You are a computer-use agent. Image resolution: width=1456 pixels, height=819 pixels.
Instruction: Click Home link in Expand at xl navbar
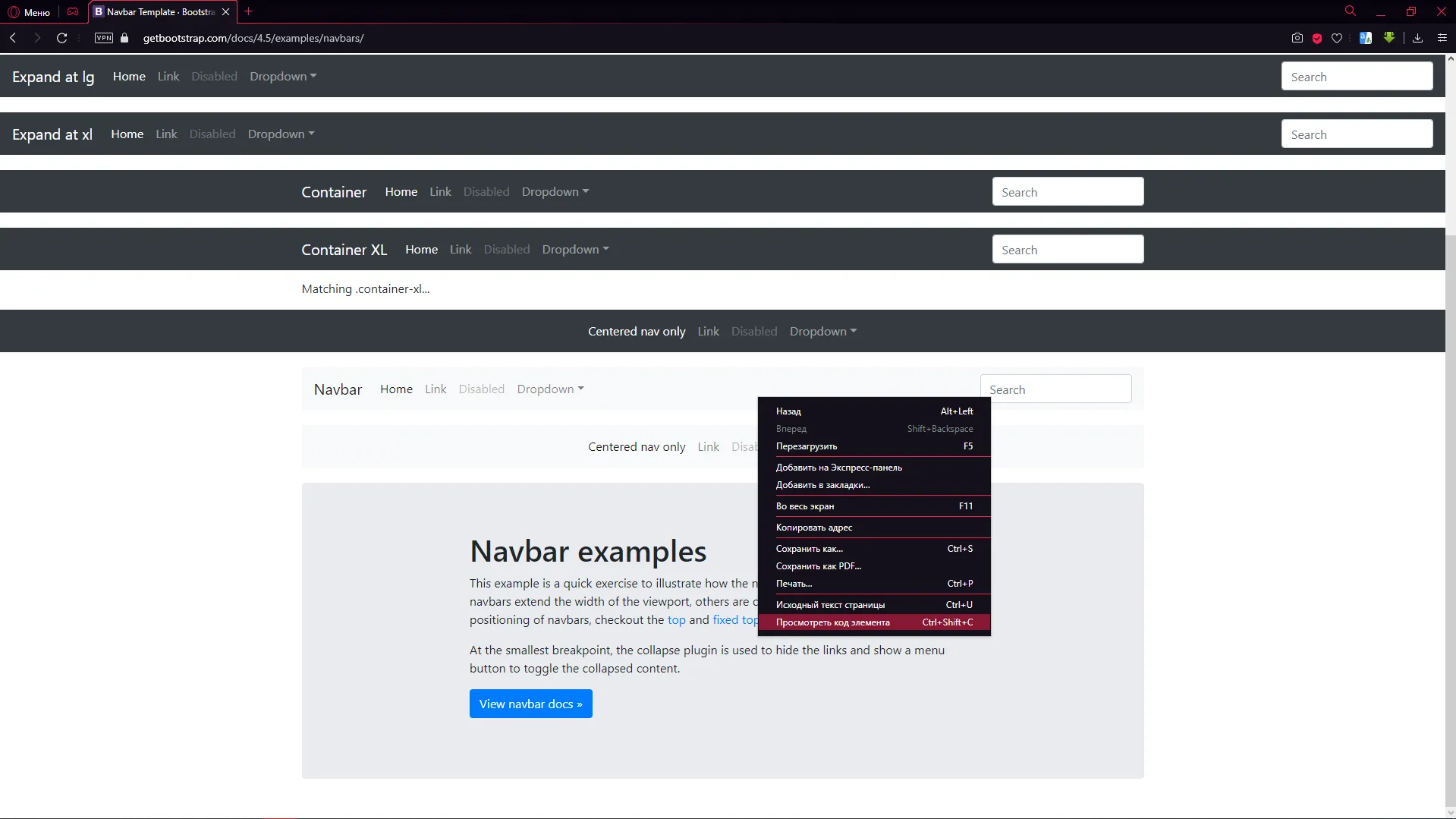(127, 134)
